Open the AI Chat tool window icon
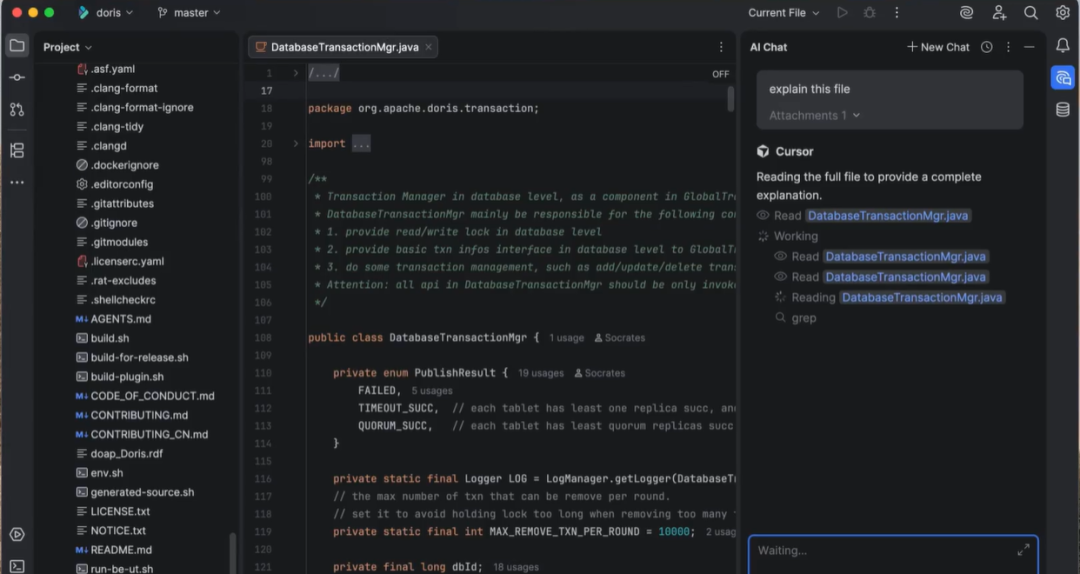 pyautogui.click(x=1063, y=78)
